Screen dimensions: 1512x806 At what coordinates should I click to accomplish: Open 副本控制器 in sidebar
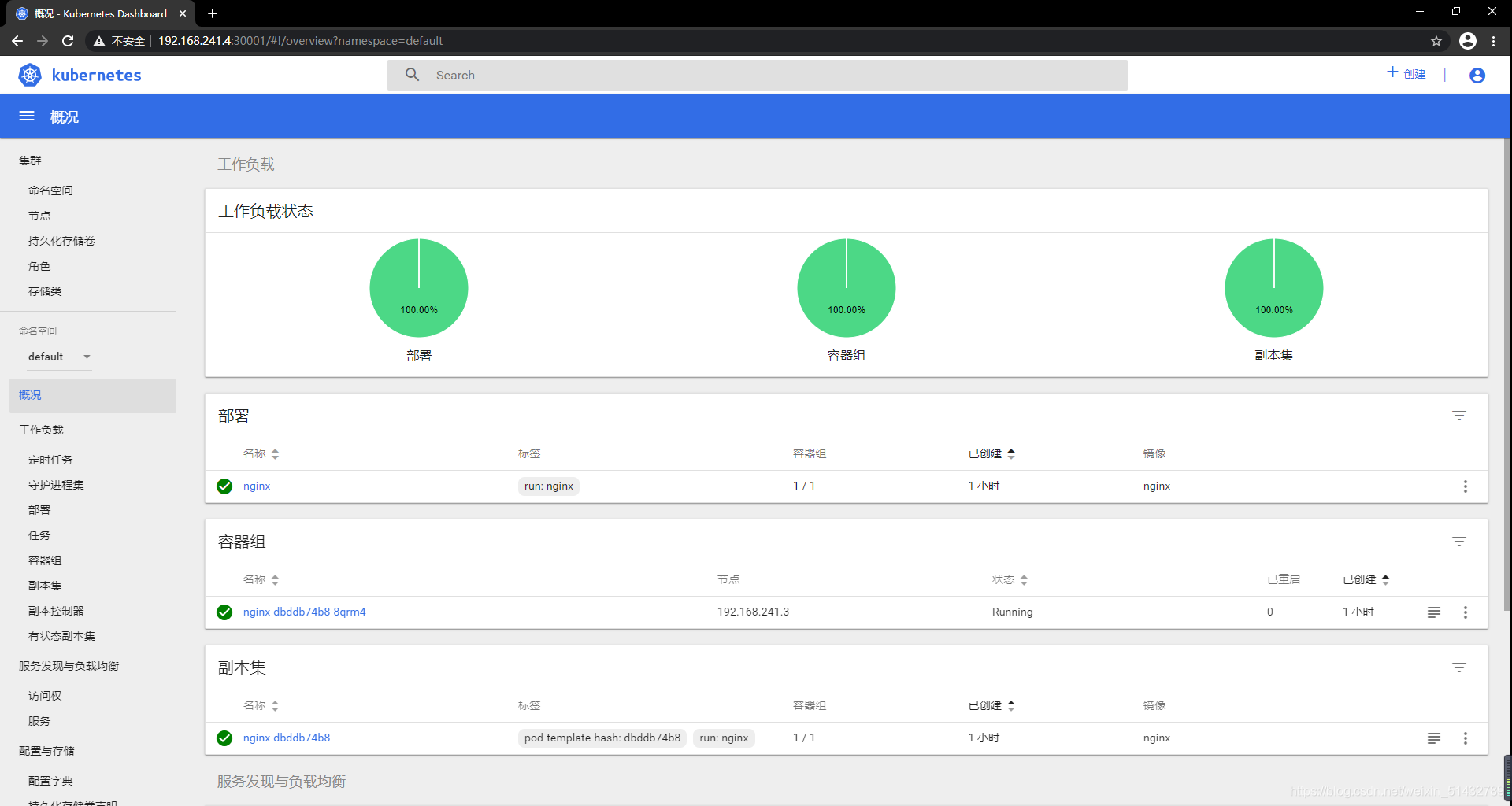click(56, 611)
